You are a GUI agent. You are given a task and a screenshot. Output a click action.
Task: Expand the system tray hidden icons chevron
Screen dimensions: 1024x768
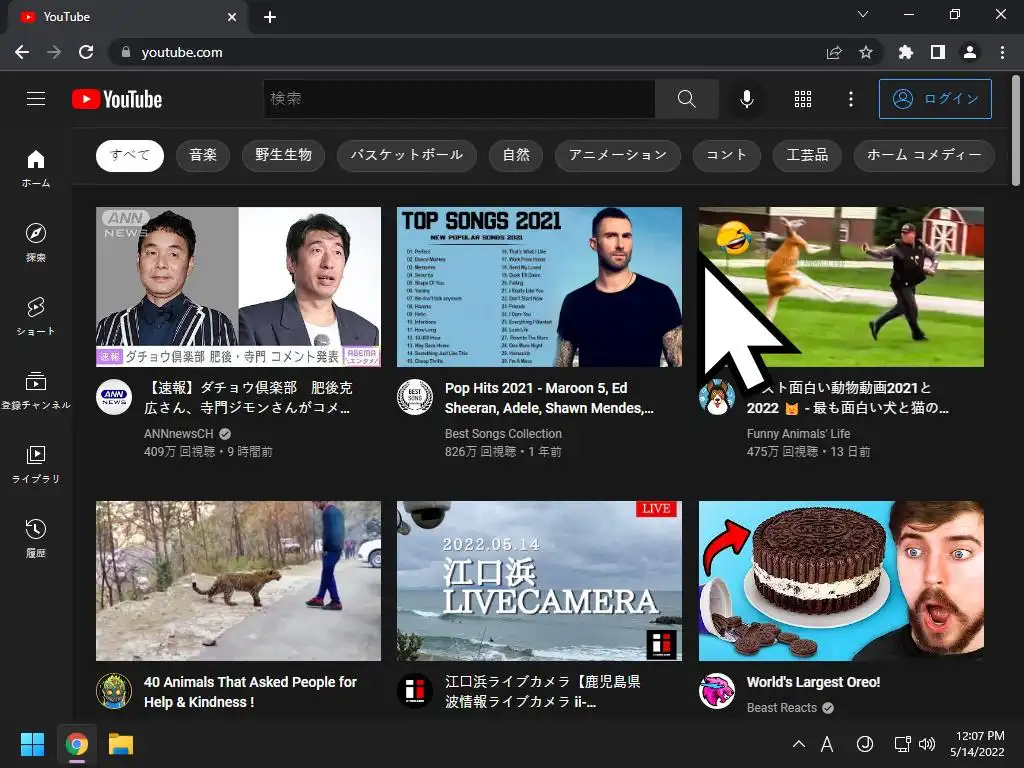pyautogui.click(x=798, y=744)
